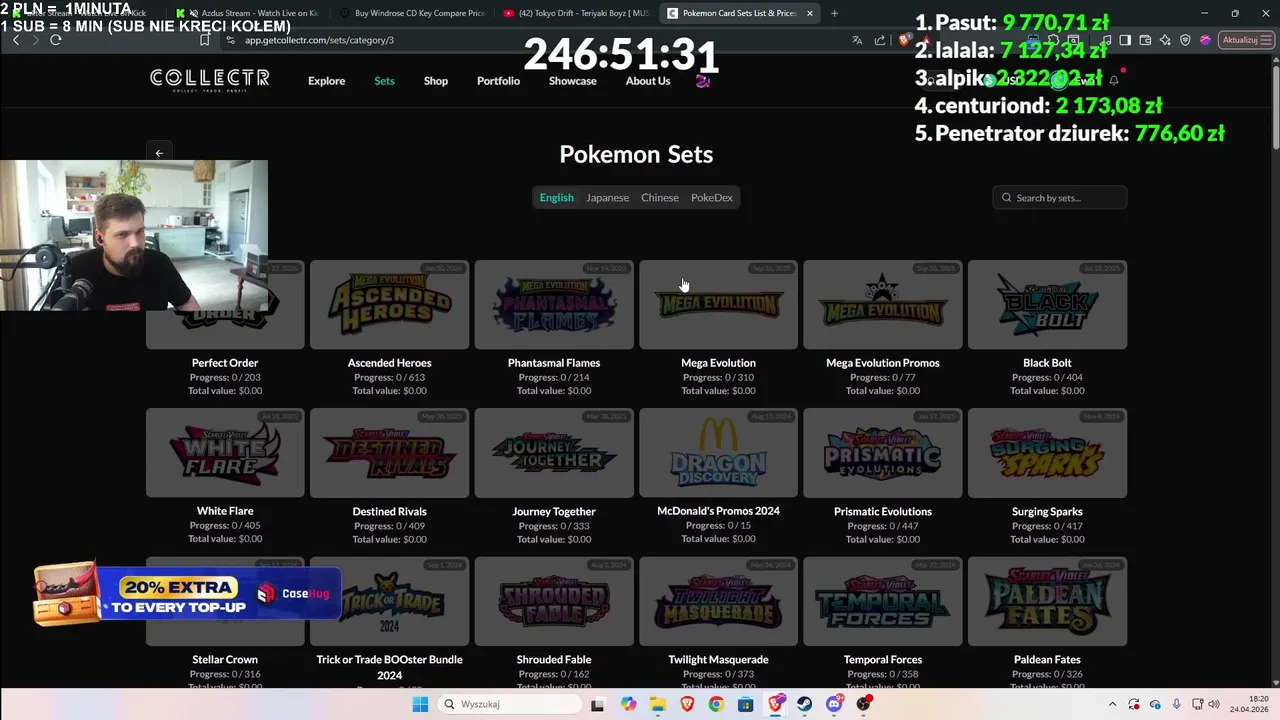
Task: Open the Destined Rivals set thumbnail
Action: pyautogui.click(x=389, y=453)
